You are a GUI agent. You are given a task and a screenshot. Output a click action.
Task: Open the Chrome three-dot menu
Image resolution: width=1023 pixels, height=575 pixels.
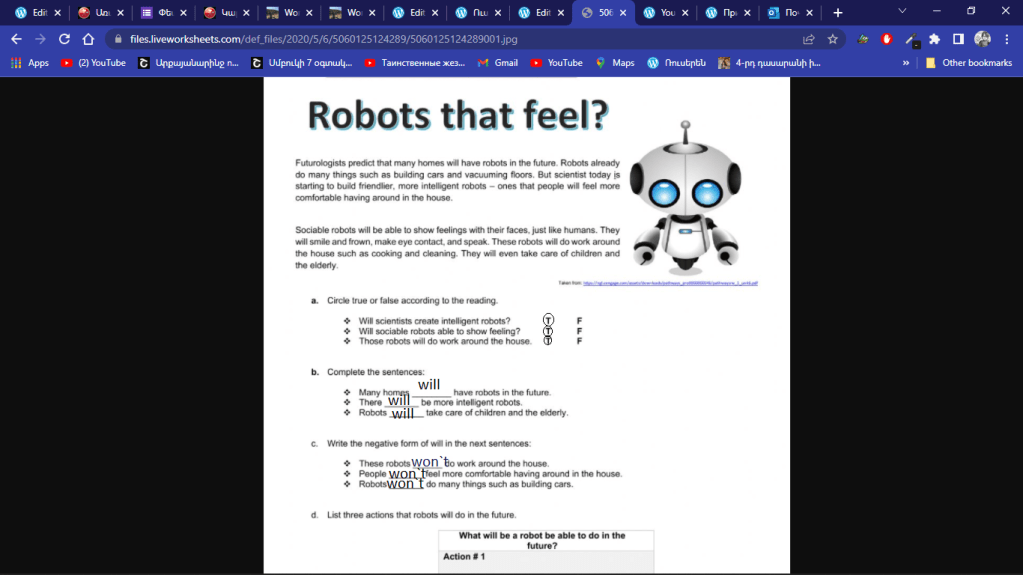point(1005,39)
